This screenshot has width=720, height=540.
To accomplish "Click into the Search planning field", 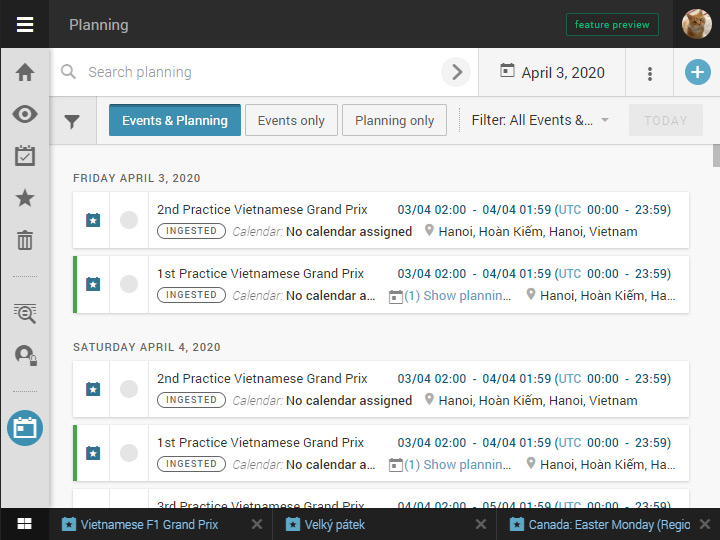I will (x=261, y=72).
